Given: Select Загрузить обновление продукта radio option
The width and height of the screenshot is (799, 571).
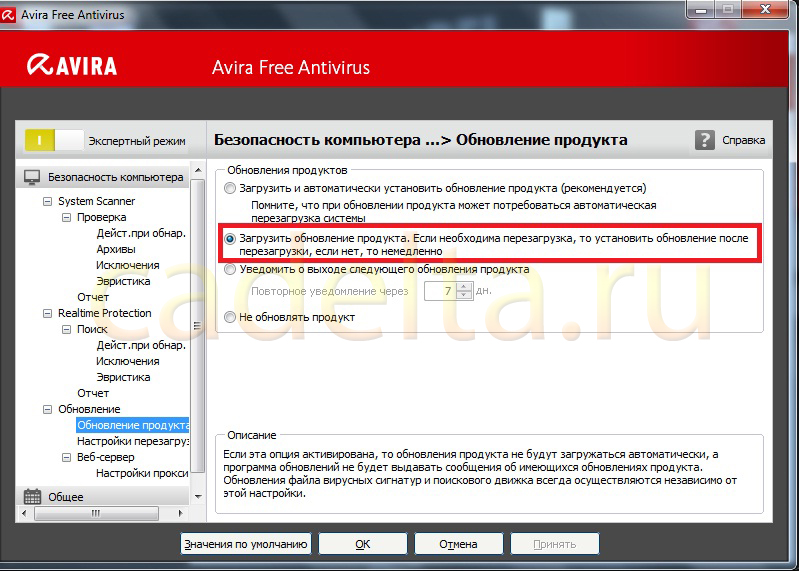Looking at the screenshot, I should tap(230, 238).
